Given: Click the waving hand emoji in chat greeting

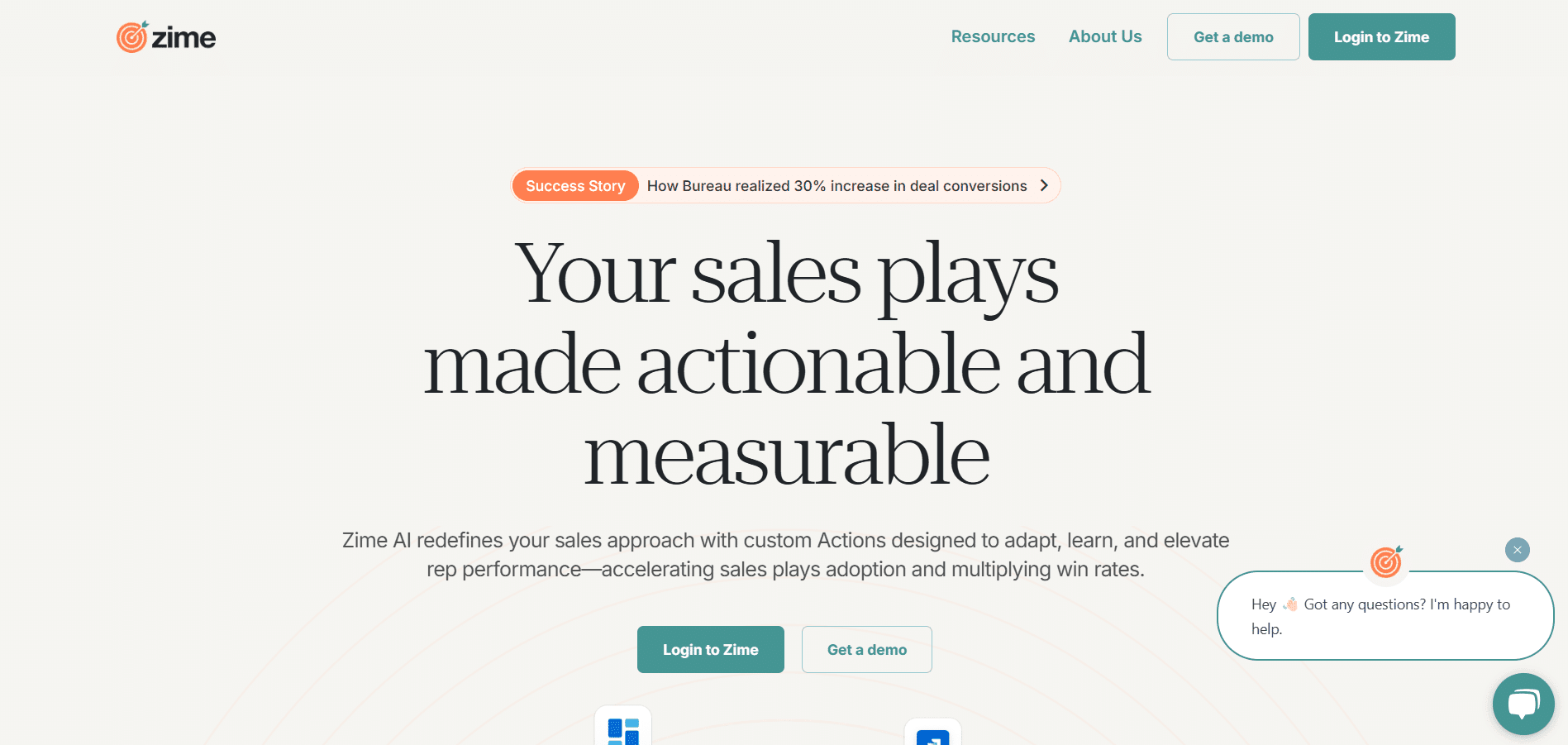Looking at the screenshot, I should (1289, 604).
